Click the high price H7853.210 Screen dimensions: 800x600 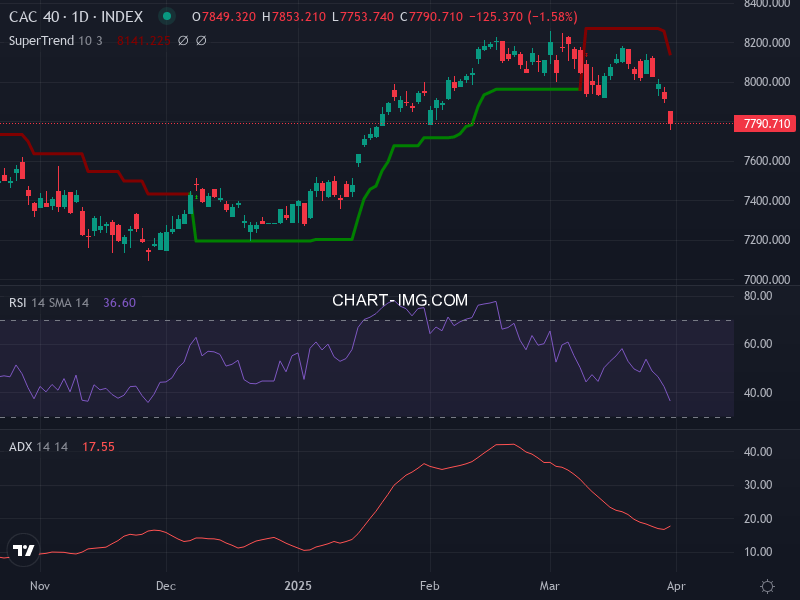(x=293, y=17)
